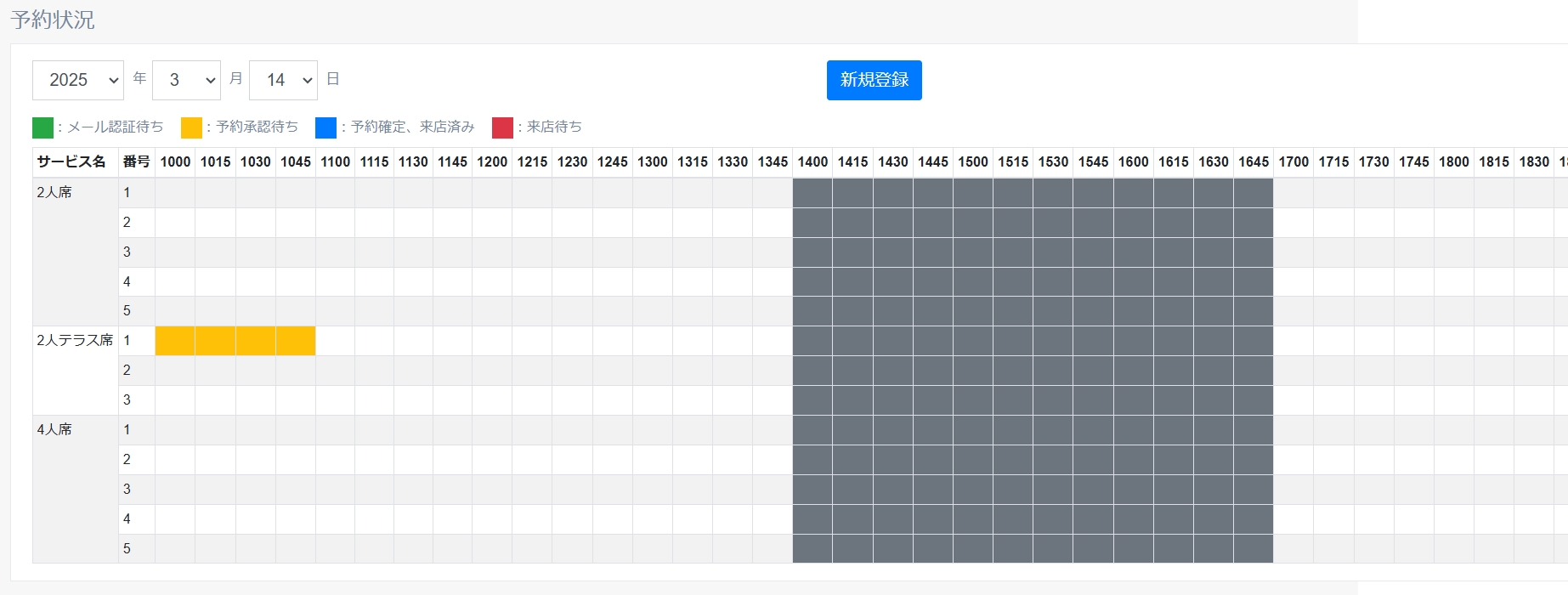
Task: Select yellow reservation at 1000 on 2人テラス席 1
Action: [175, 341]
